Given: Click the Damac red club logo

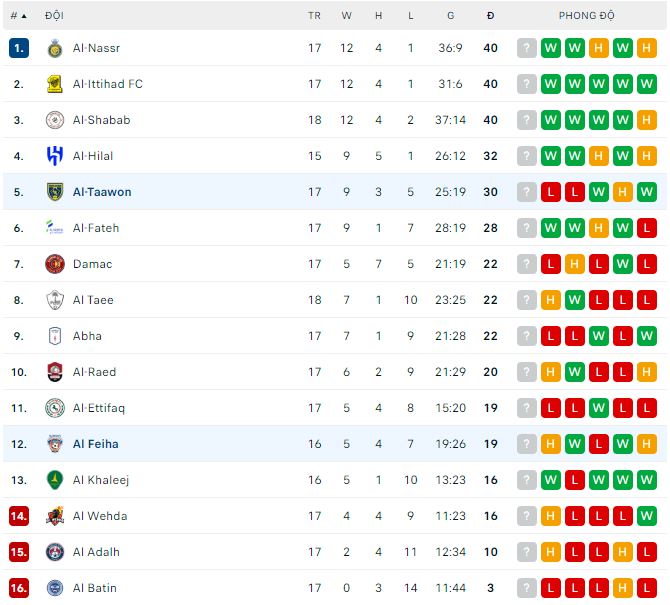Looking at the screenshot, I should click(x=55, y=264).
